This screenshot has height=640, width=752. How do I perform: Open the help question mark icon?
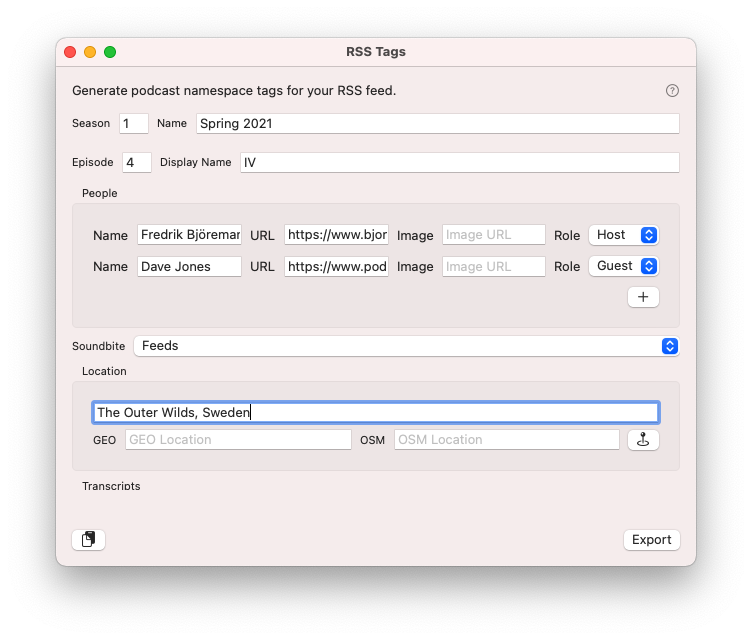click(672, 91)
